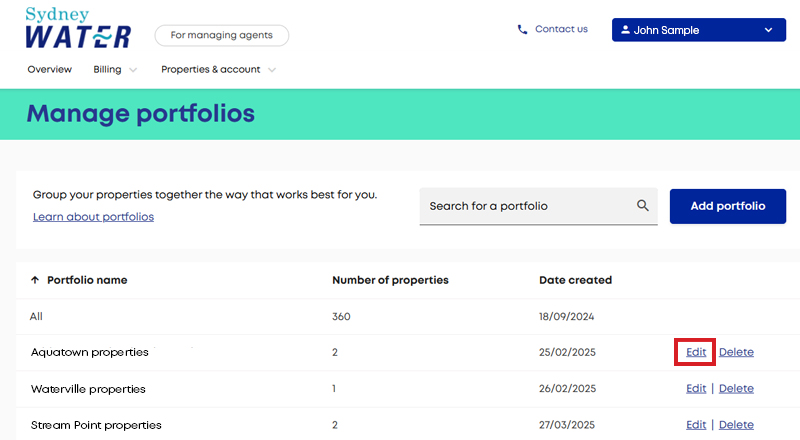This screenshot has width=800, height=440.
Task: Delete the Waterville properties portfolio
Action: (736, 388)
